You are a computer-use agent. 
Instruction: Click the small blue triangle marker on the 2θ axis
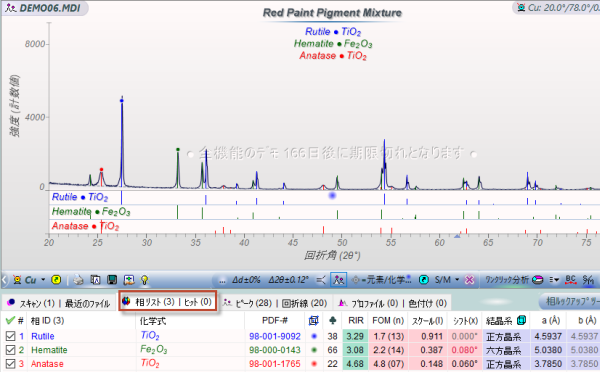[x=457, y=237]
